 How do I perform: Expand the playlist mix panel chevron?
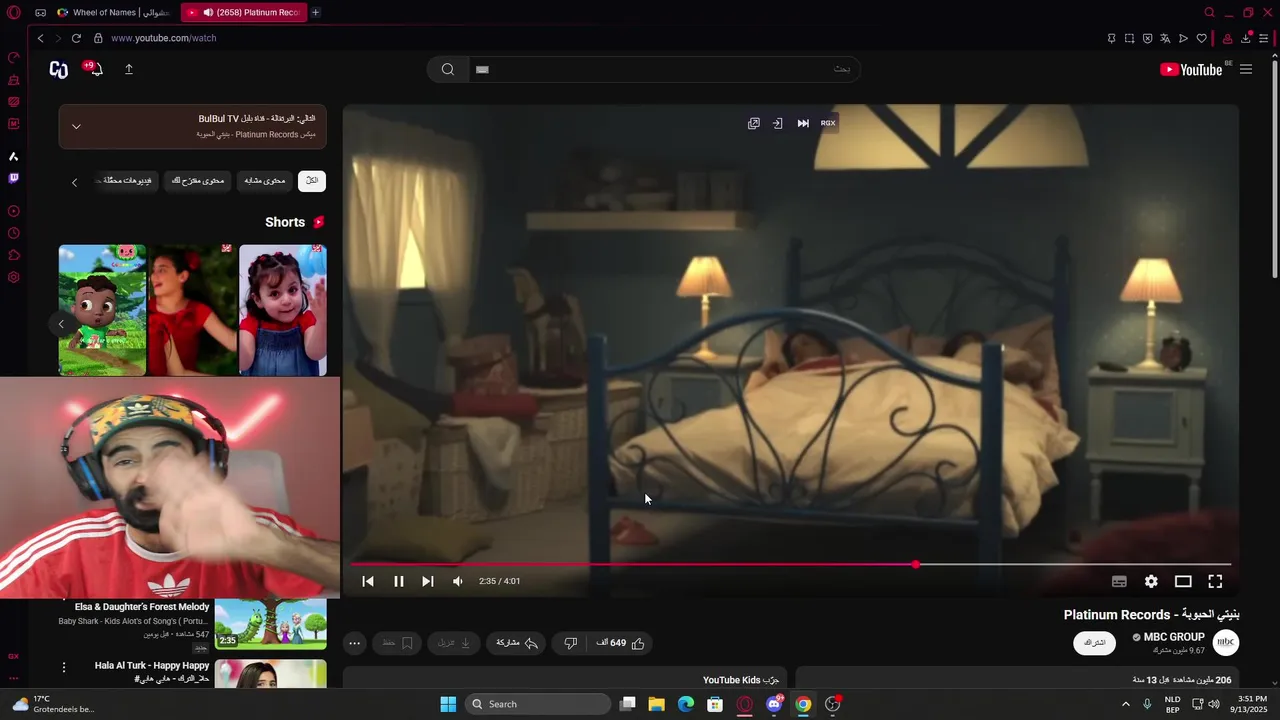tap(76, 126)
